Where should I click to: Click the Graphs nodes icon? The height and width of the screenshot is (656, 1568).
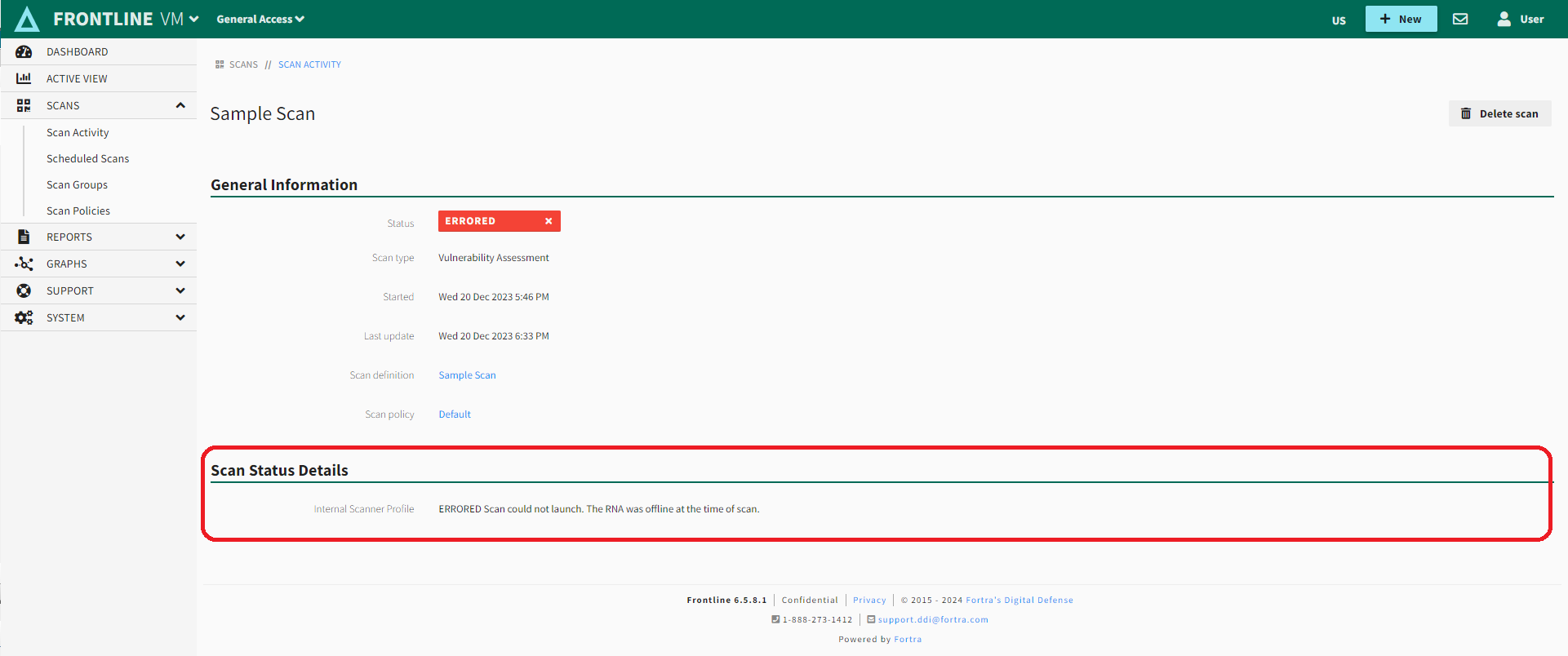point(24,264)
